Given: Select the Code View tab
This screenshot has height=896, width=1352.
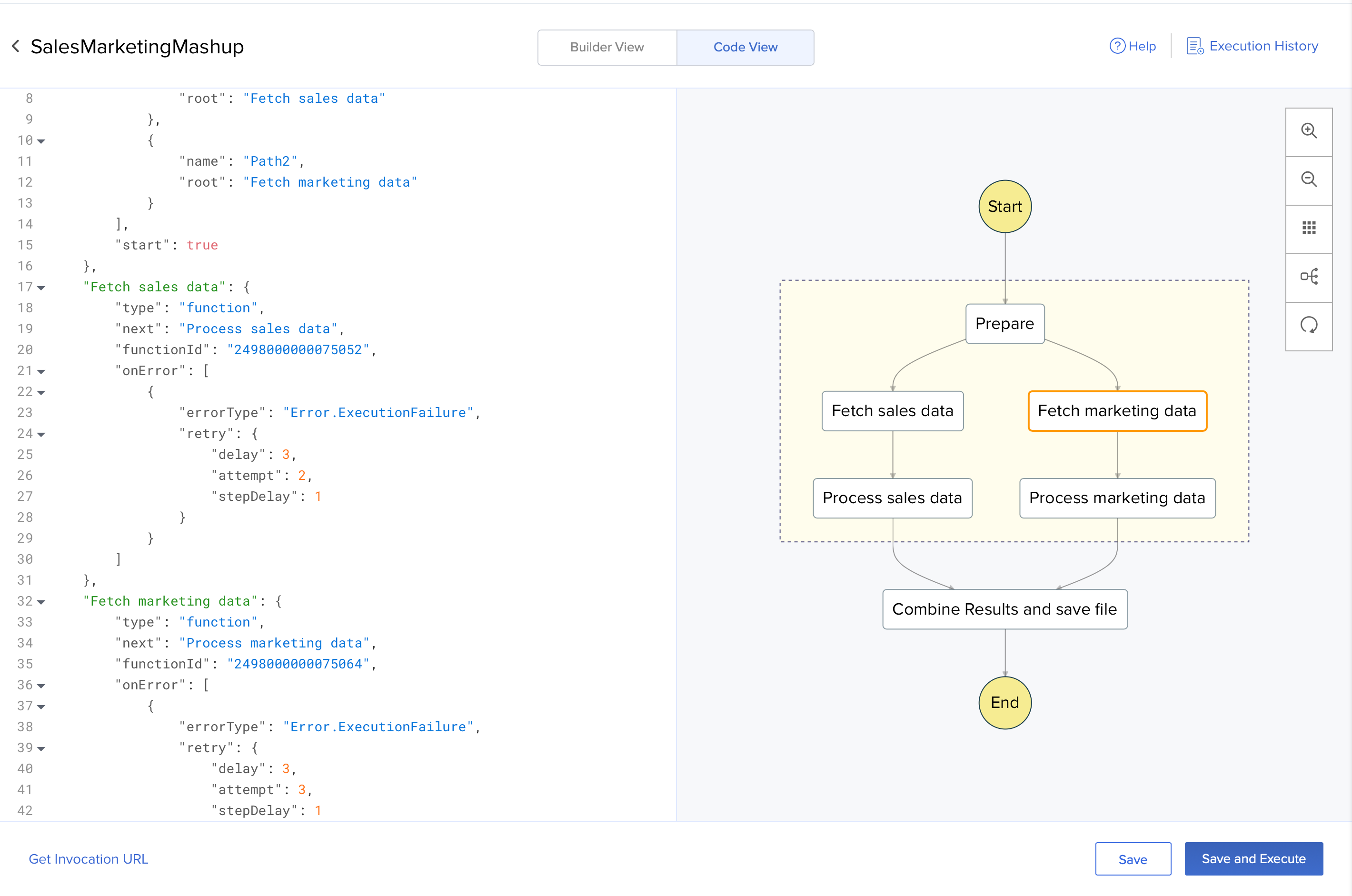Looking at the screenshot, I should pyautogui.click(x=745, y=48).
